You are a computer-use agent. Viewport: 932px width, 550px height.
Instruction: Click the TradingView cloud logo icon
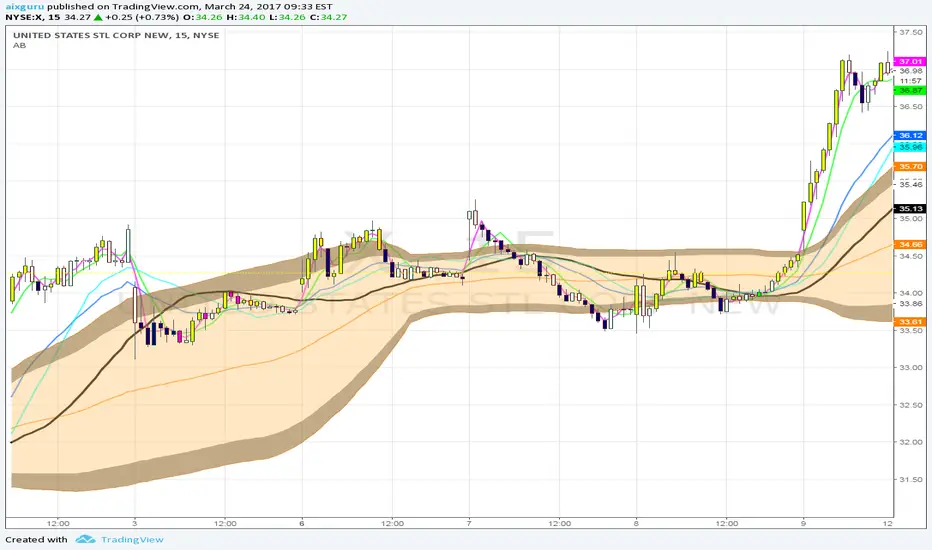click(x=86, y=539)
